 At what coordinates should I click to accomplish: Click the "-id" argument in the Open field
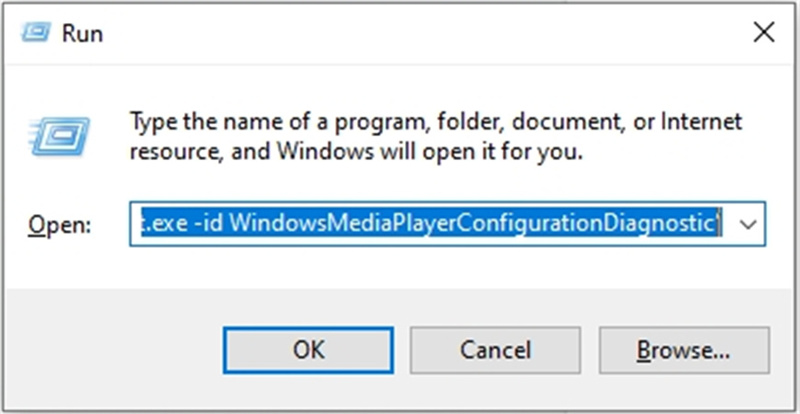point(209,225)
